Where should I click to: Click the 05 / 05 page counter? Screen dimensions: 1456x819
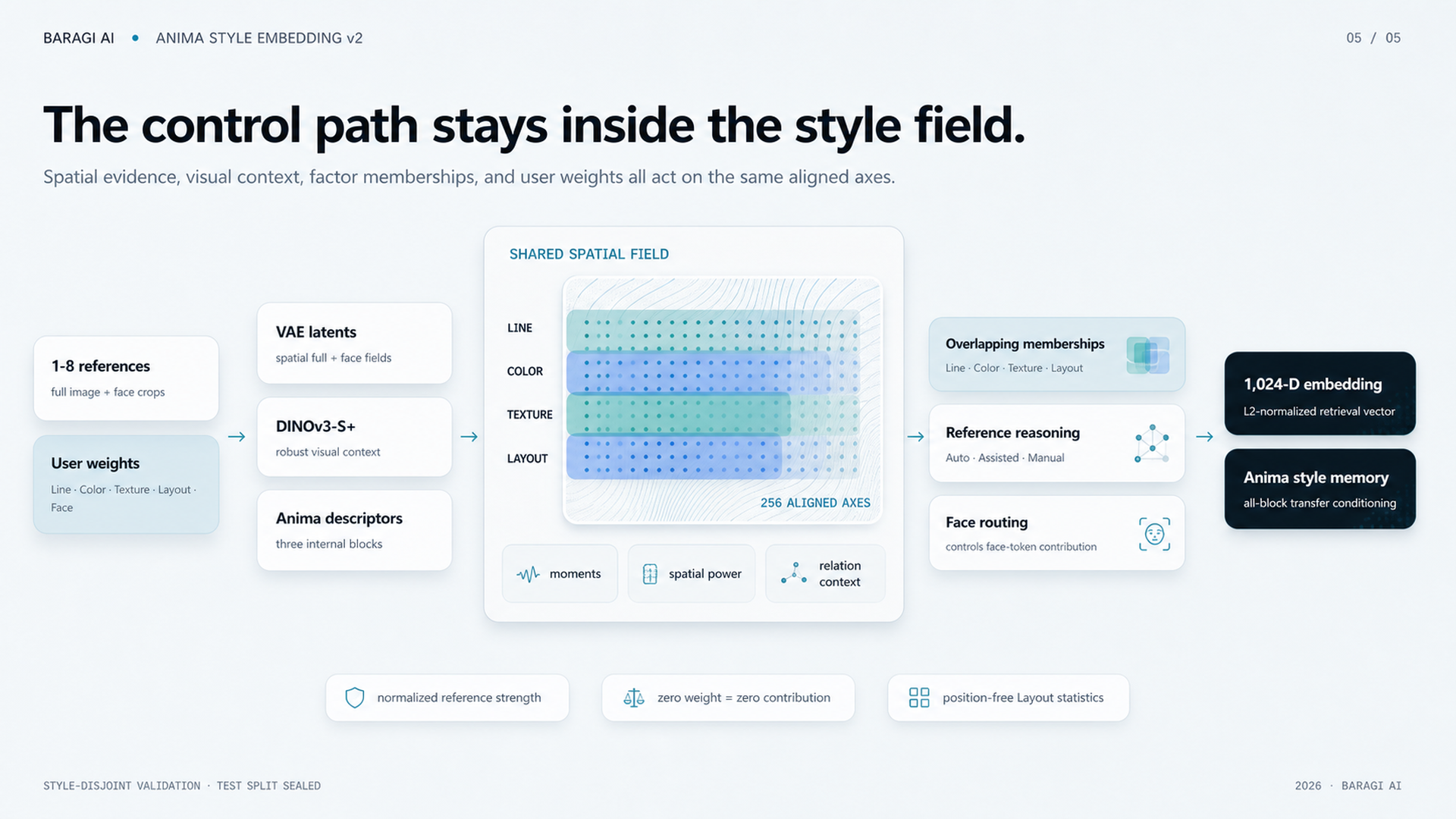coord(1373,38)
